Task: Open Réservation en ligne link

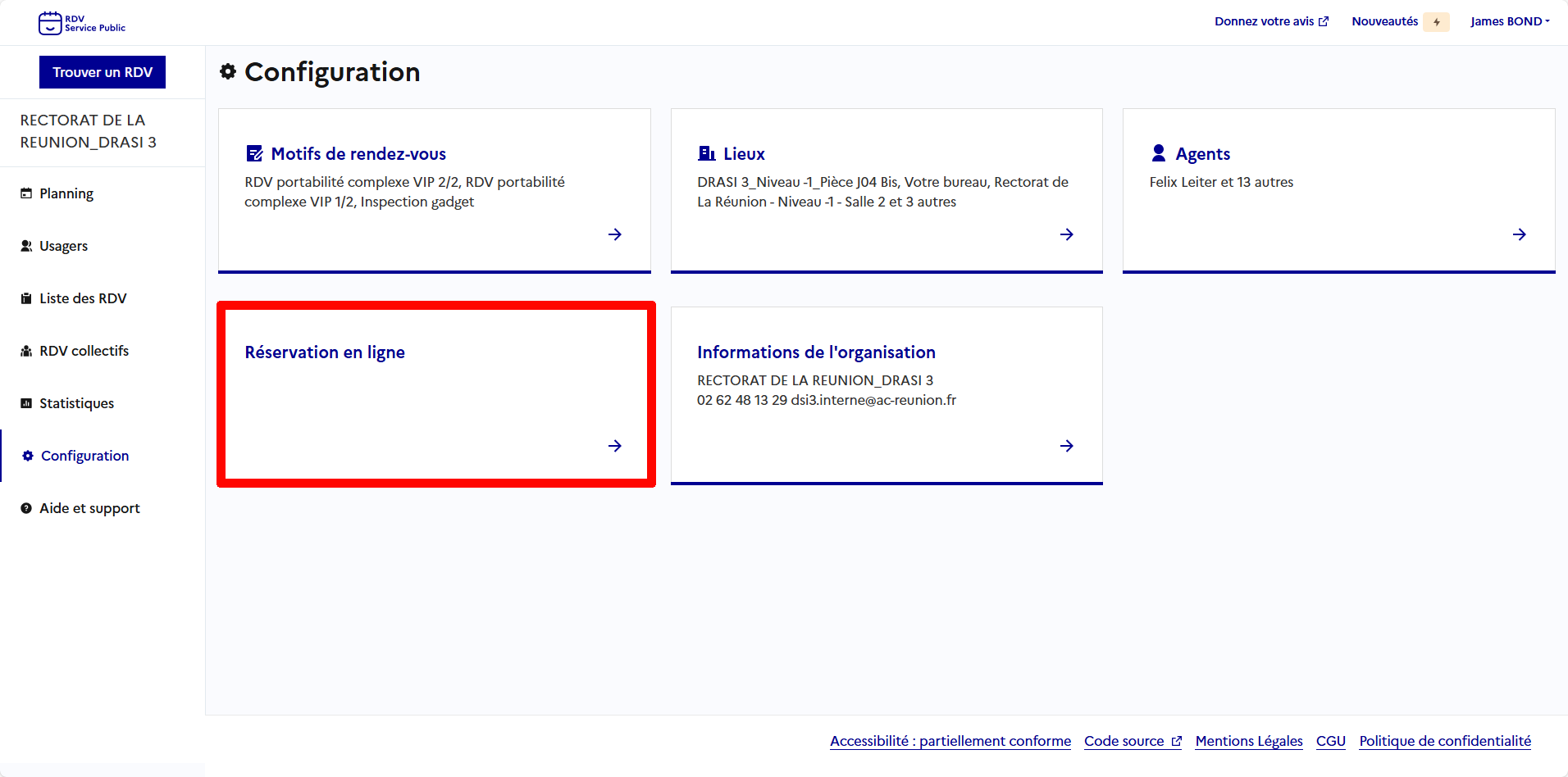Action: click(x=325, y=352)
